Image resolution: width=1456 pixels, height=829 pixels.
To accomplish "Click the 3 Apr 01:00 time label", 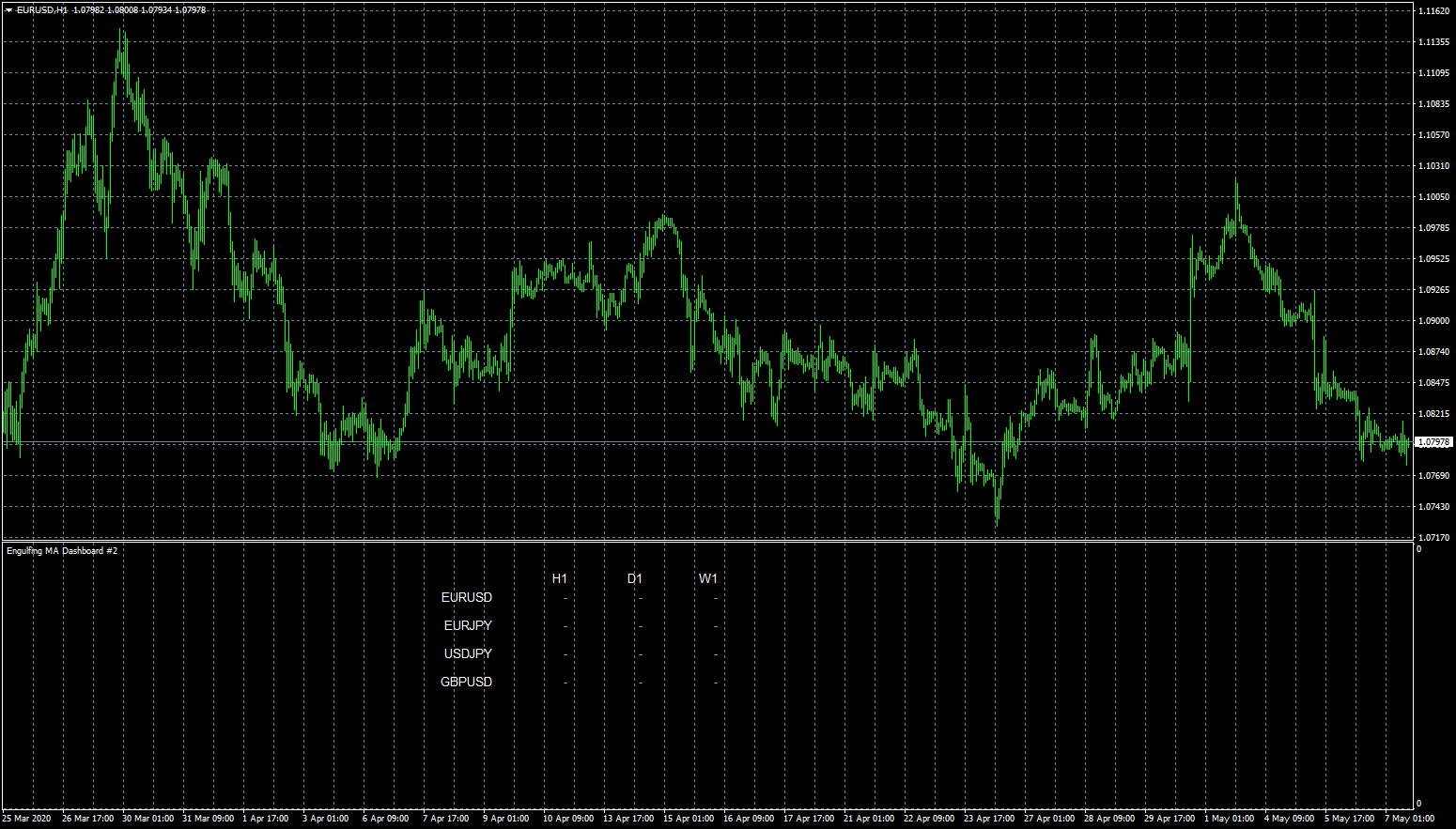I will pyautogui.click(x=326, y=819).
